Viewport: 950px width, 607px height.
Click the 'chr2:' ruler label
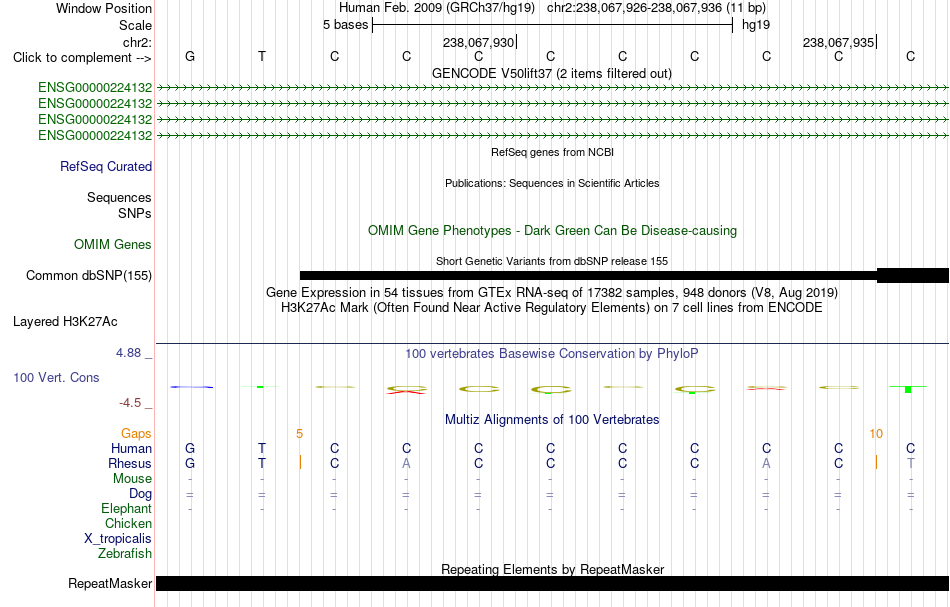(x=137, y=42)
